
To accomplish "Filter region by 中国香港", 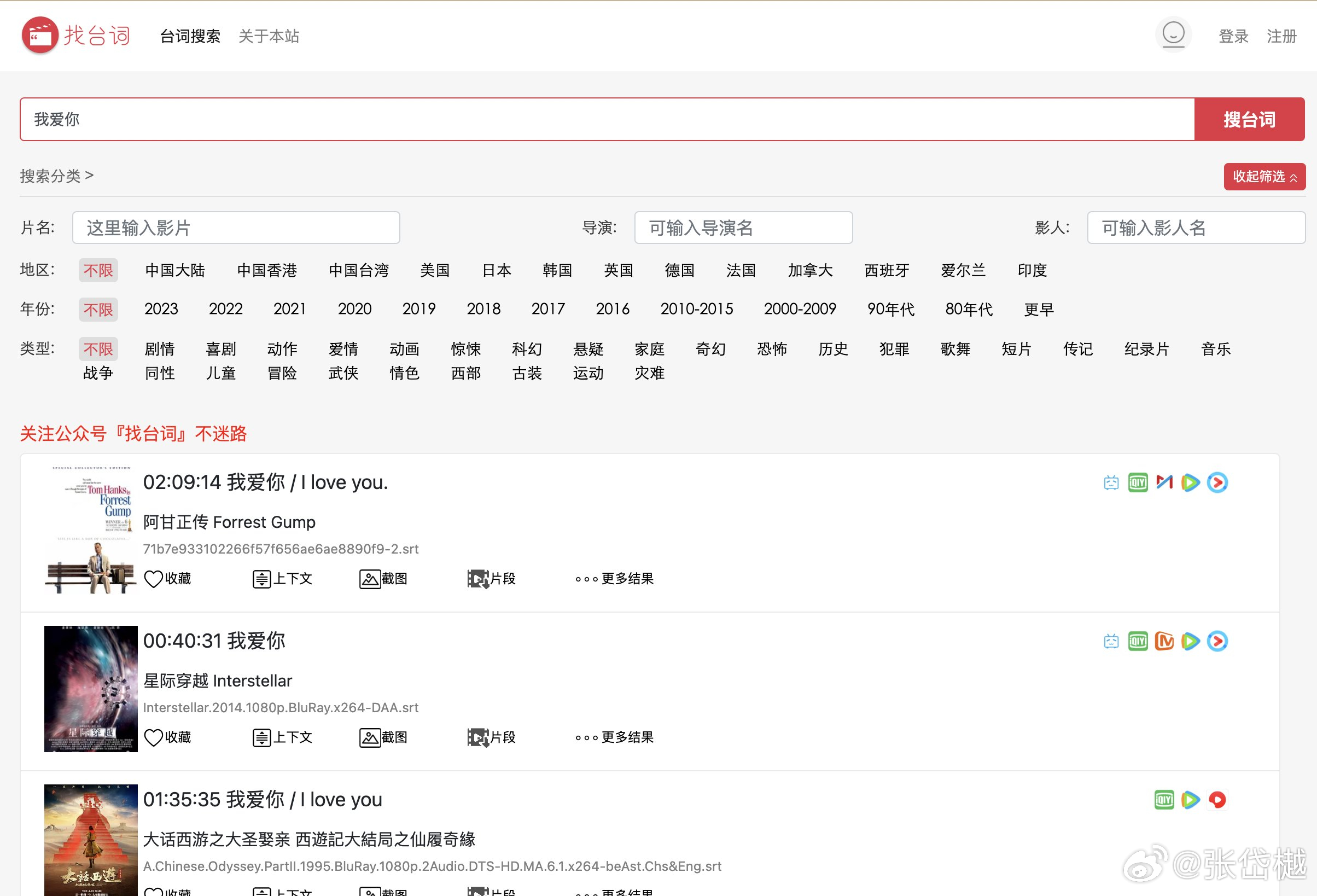I will [x=267, y=270].
